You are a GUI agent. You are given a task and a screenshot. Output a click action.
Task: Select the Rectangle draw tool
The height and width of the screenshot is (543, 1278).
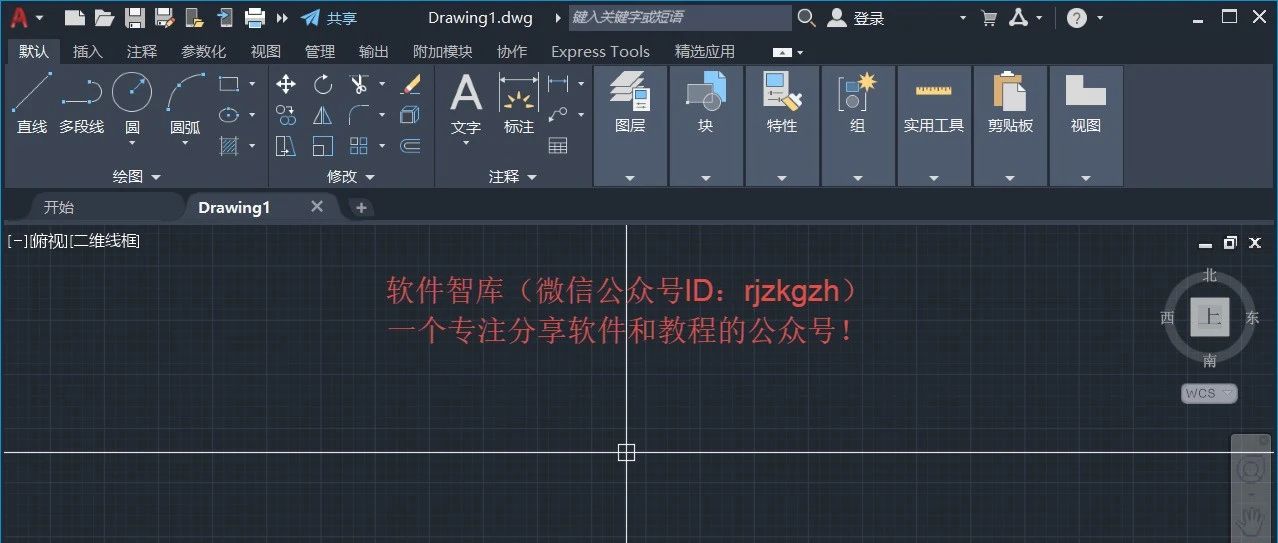[x=229, y=84]
